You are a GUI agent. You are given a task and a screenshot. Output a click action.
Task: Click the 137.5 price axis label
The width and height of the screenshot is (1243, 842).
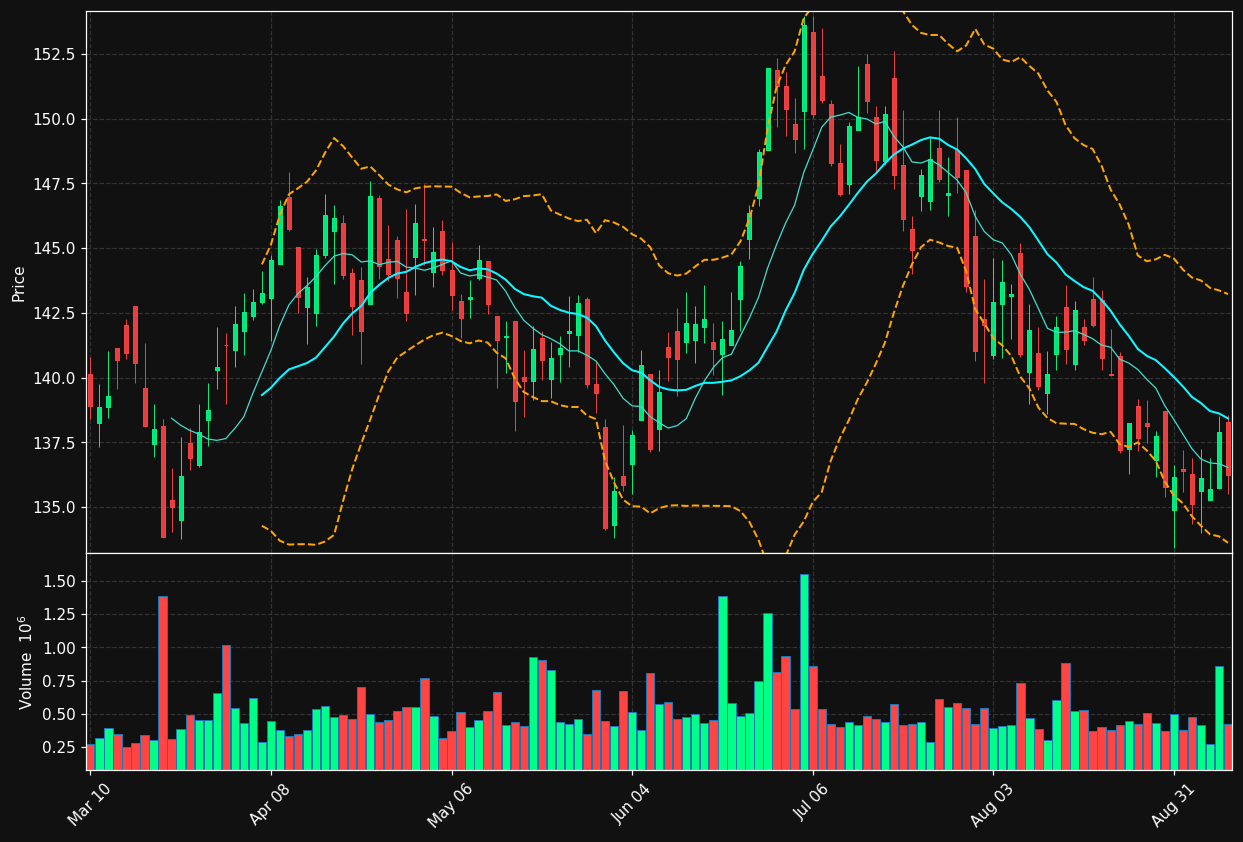pyautogui.click(x=54, y=443)
